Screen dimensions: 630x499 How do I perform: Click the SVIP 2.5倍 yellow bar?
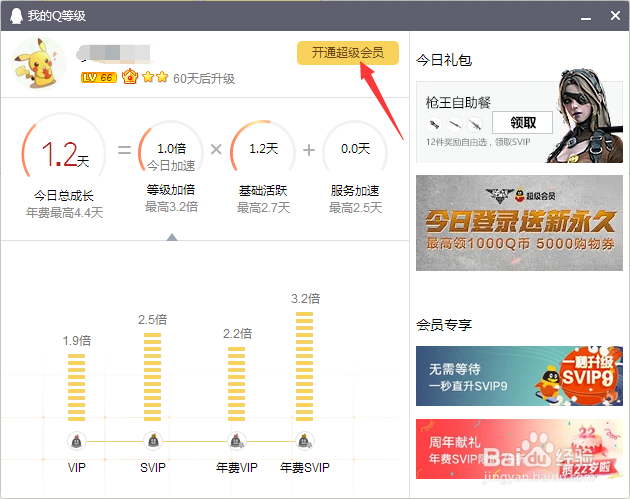[x=153, y=377]
